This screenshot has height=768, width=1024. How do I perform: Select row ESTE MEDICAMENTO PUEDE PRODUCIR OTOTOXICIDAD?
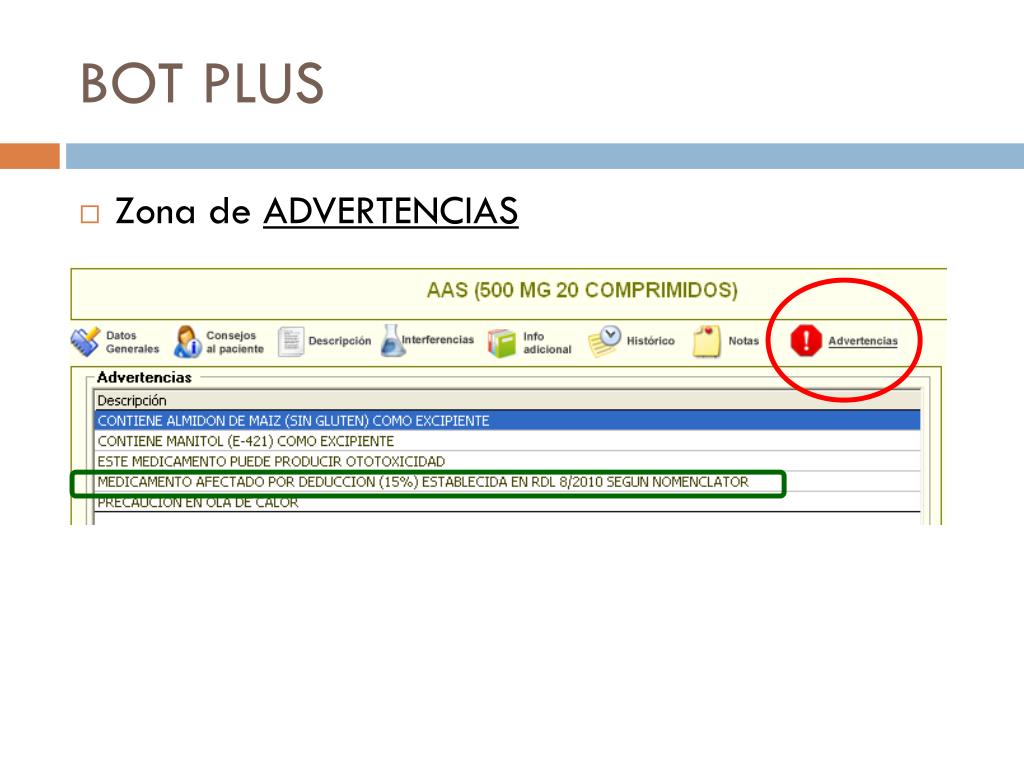507,462
